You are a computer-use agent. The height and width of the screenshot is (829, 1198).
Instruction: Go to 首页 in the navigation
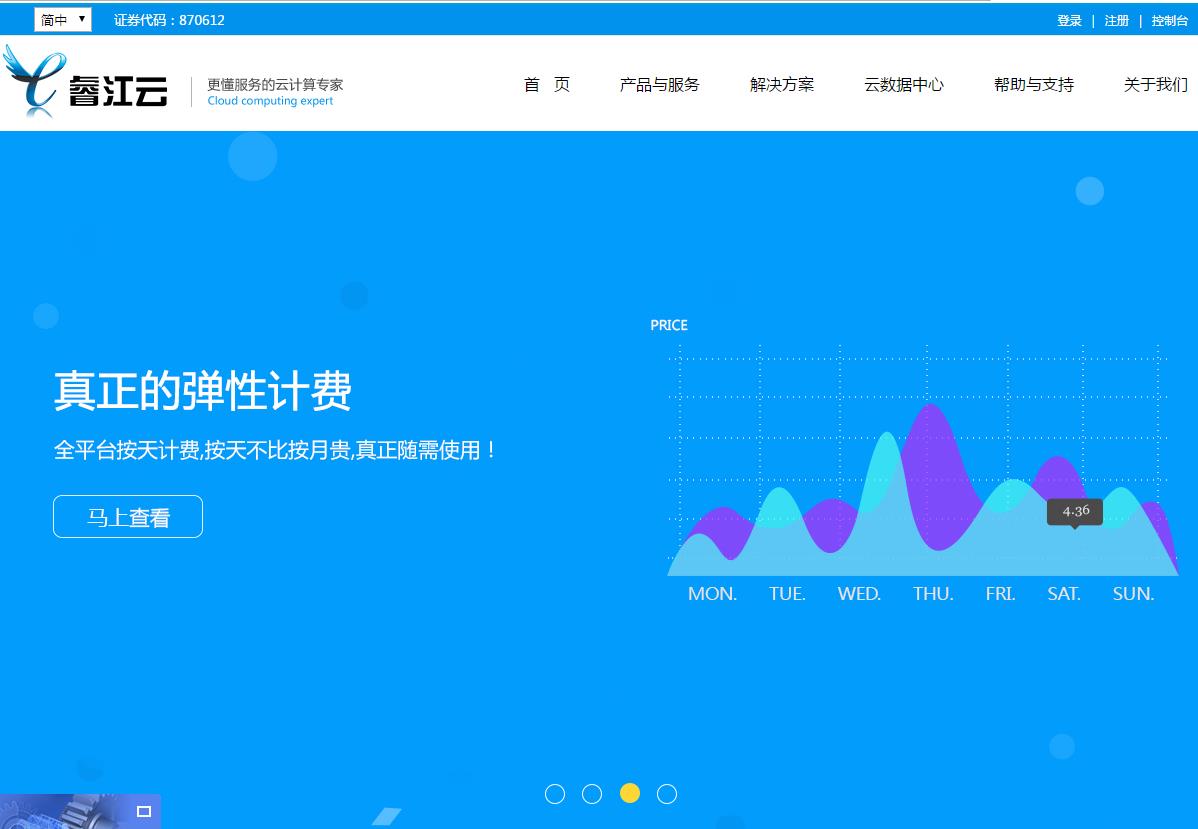(x=547, y=85)
